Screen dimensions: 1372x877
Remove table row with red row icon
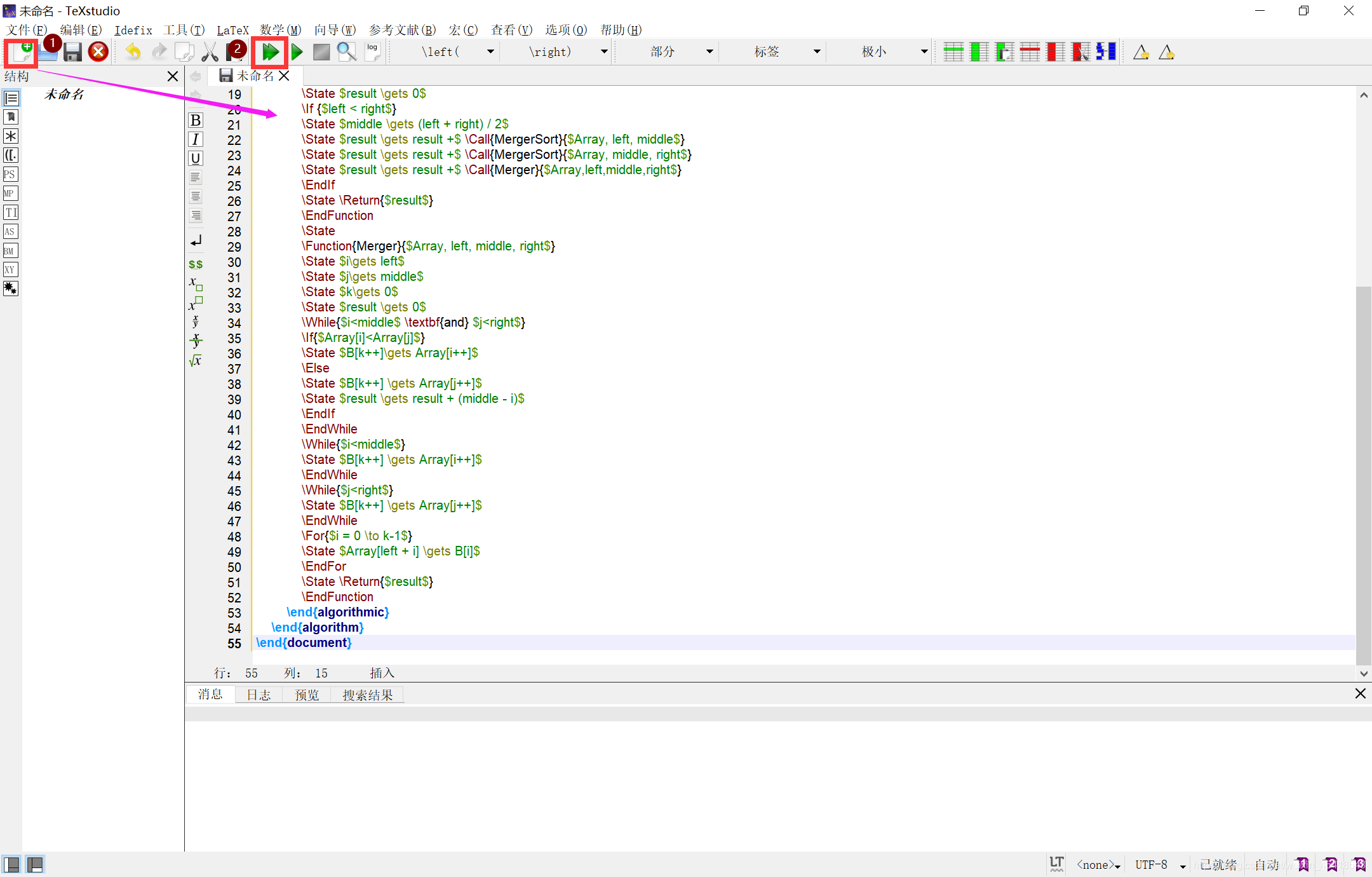pos(1030,52)
